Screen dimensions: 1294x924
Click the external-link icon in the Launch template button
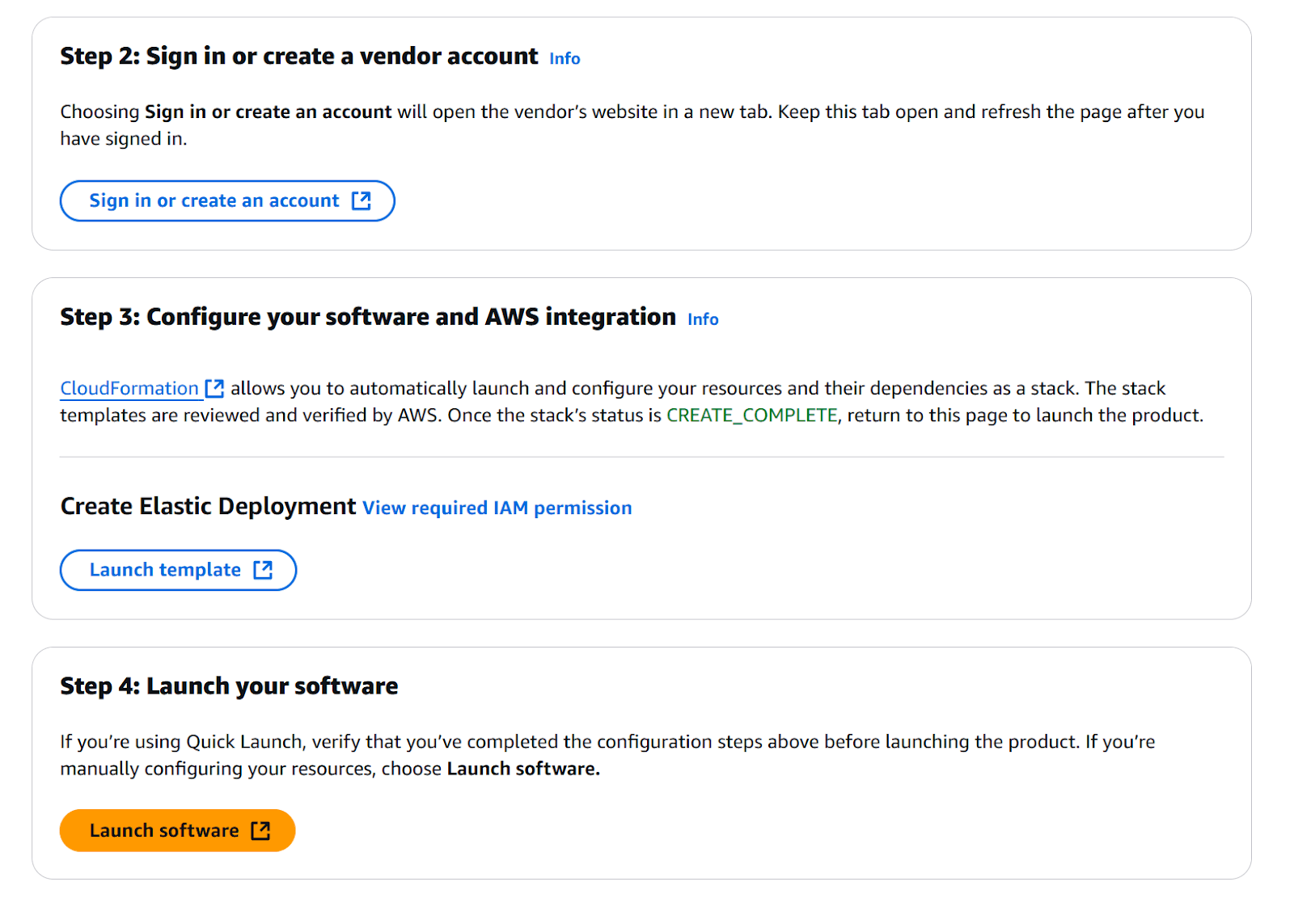point(263,570)
